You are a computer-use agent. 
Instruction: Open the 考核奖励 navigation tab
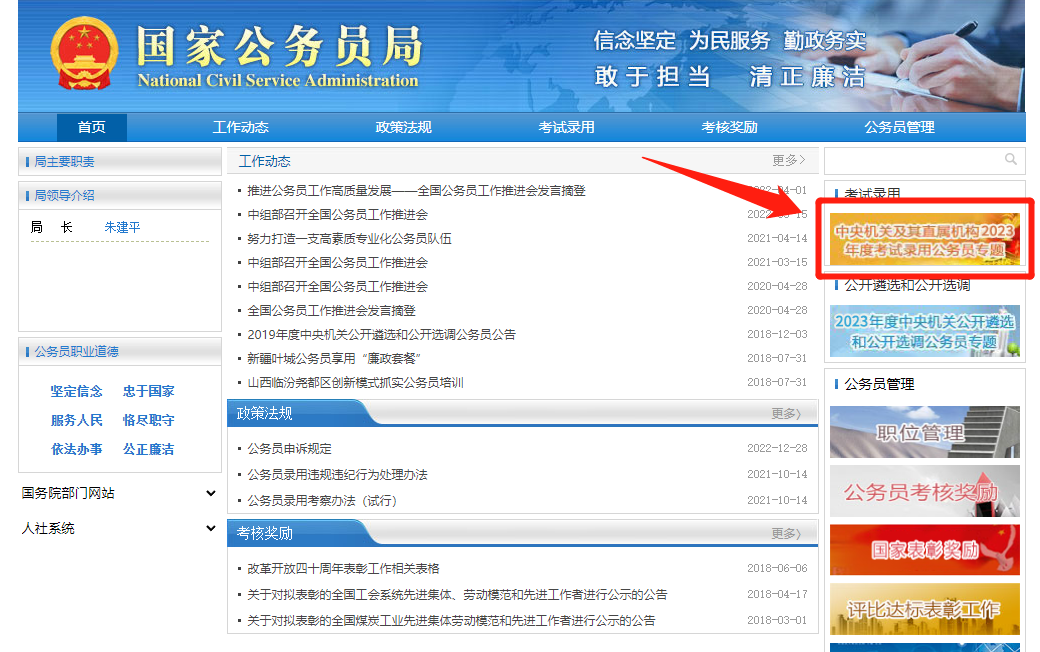click(729, 127)
